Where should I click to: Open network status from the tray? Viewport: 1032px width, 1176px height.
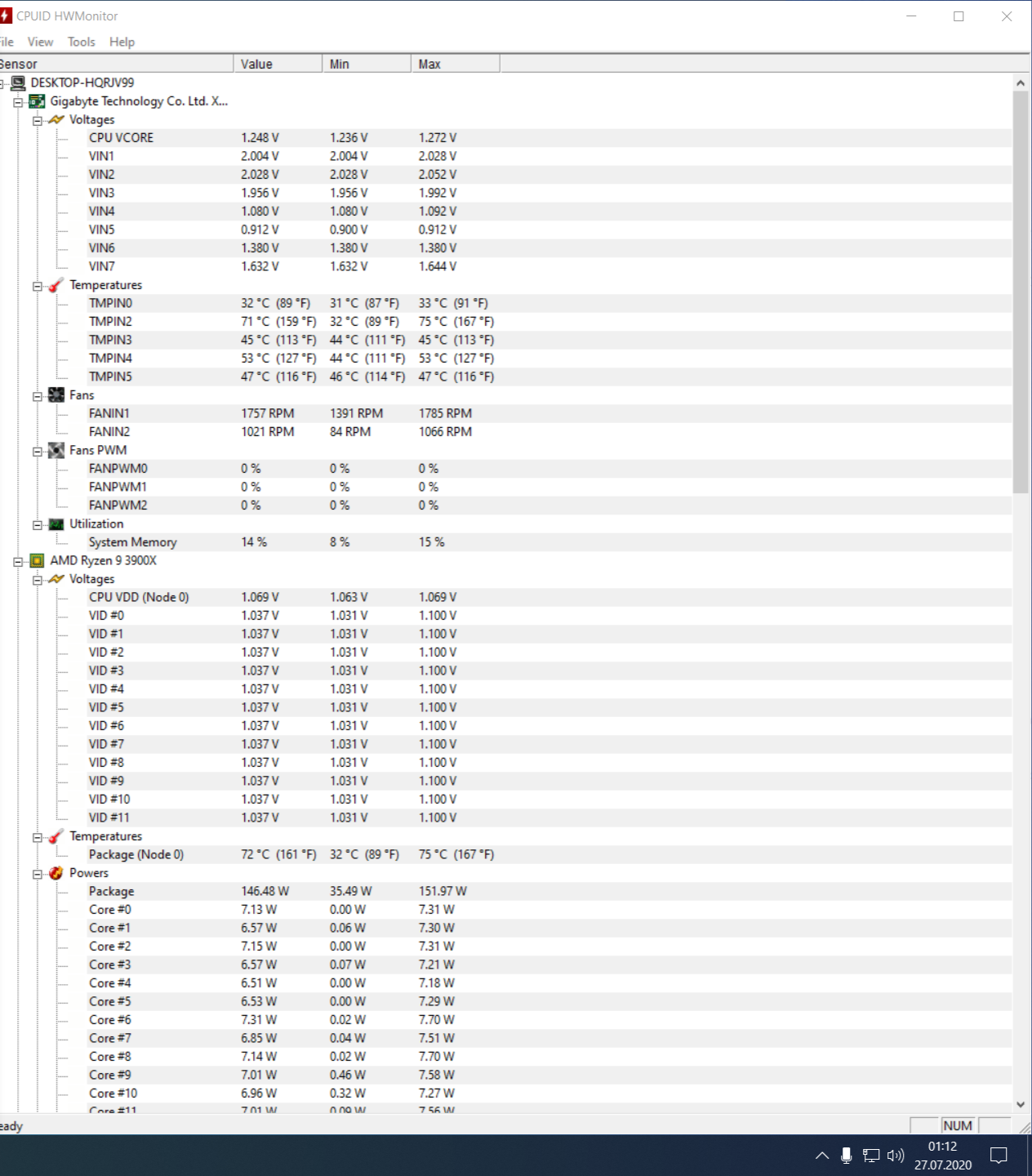tap(871, 1156)
